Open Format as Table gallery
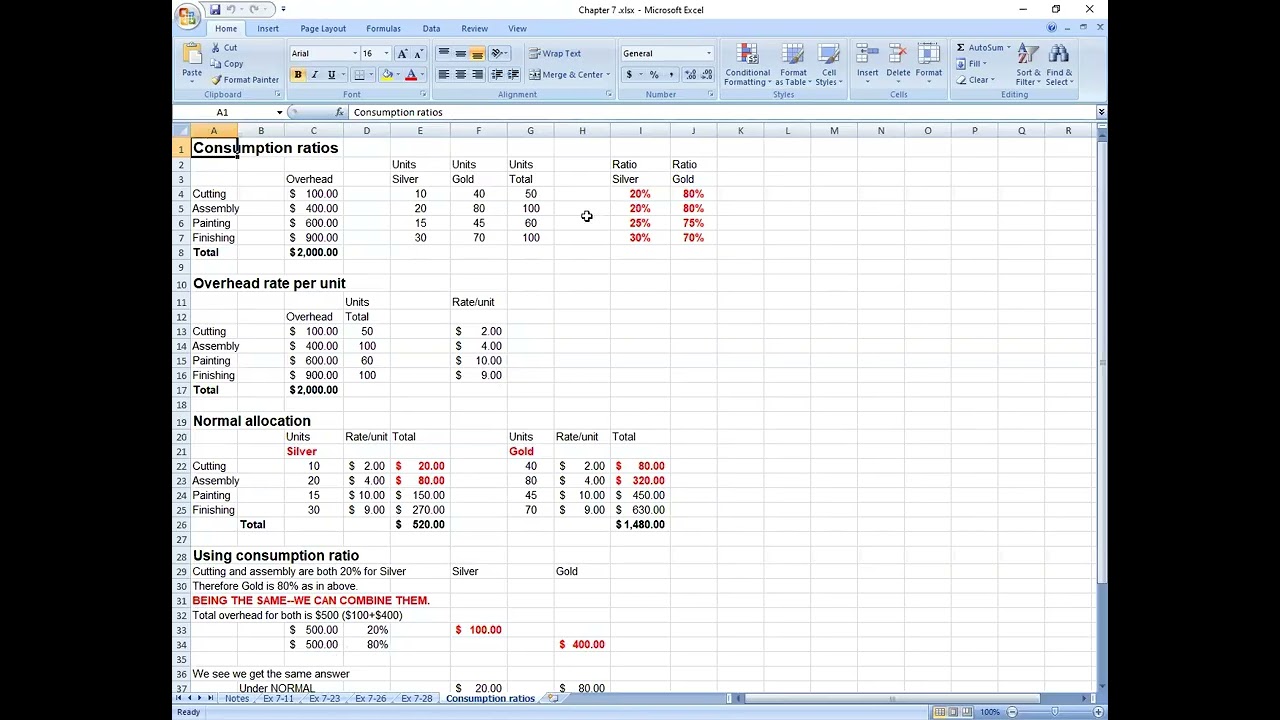This screenshot has width=1280, height=720. click(x=793, y=64)
